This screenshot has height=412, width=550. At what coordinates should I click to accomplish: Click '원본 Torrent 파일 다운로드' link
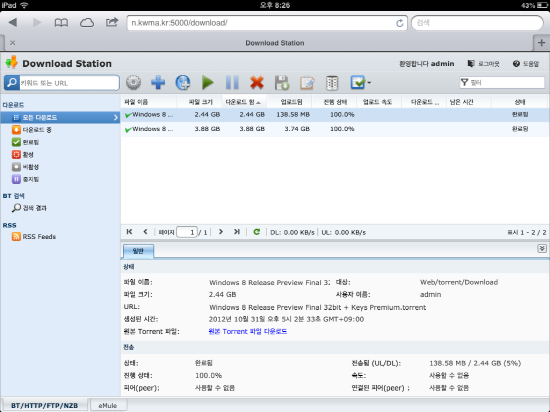click(x=248, y=331)
